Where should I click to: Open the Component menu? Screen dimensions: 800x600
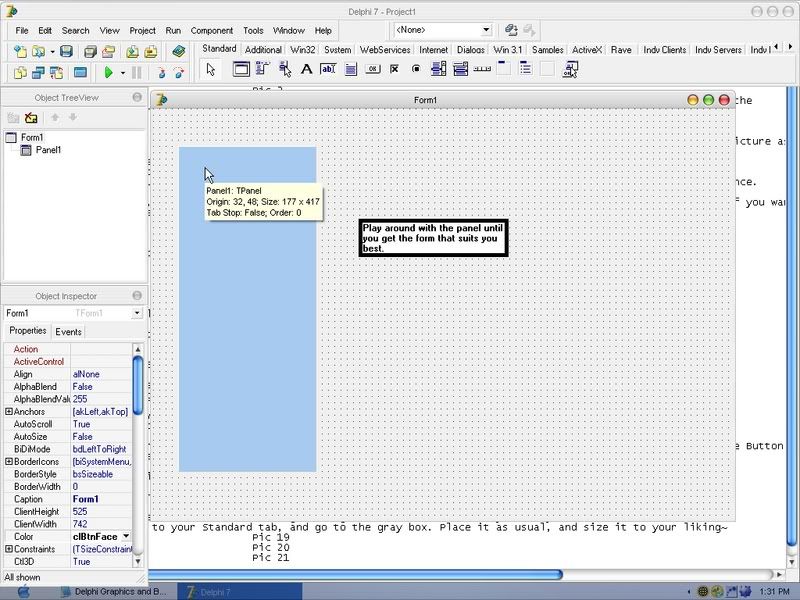pos(211,31)
